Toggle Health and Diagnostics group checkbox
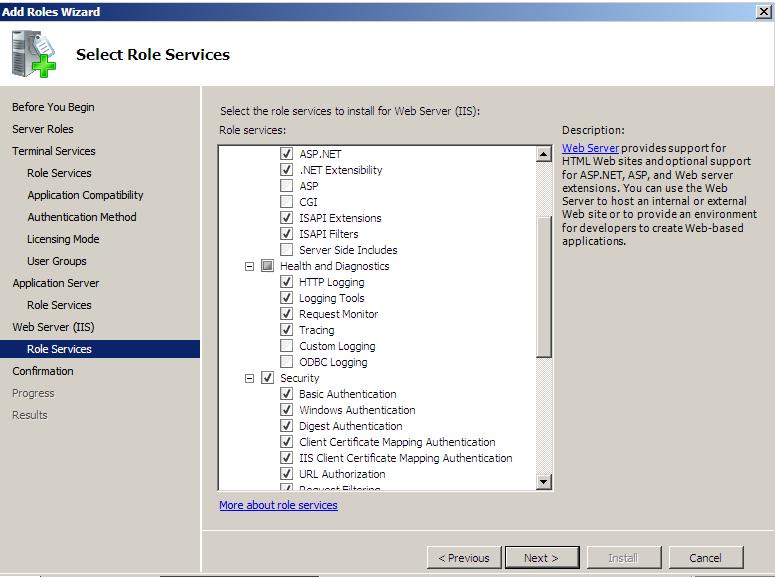775x577 pixels. 267,266
